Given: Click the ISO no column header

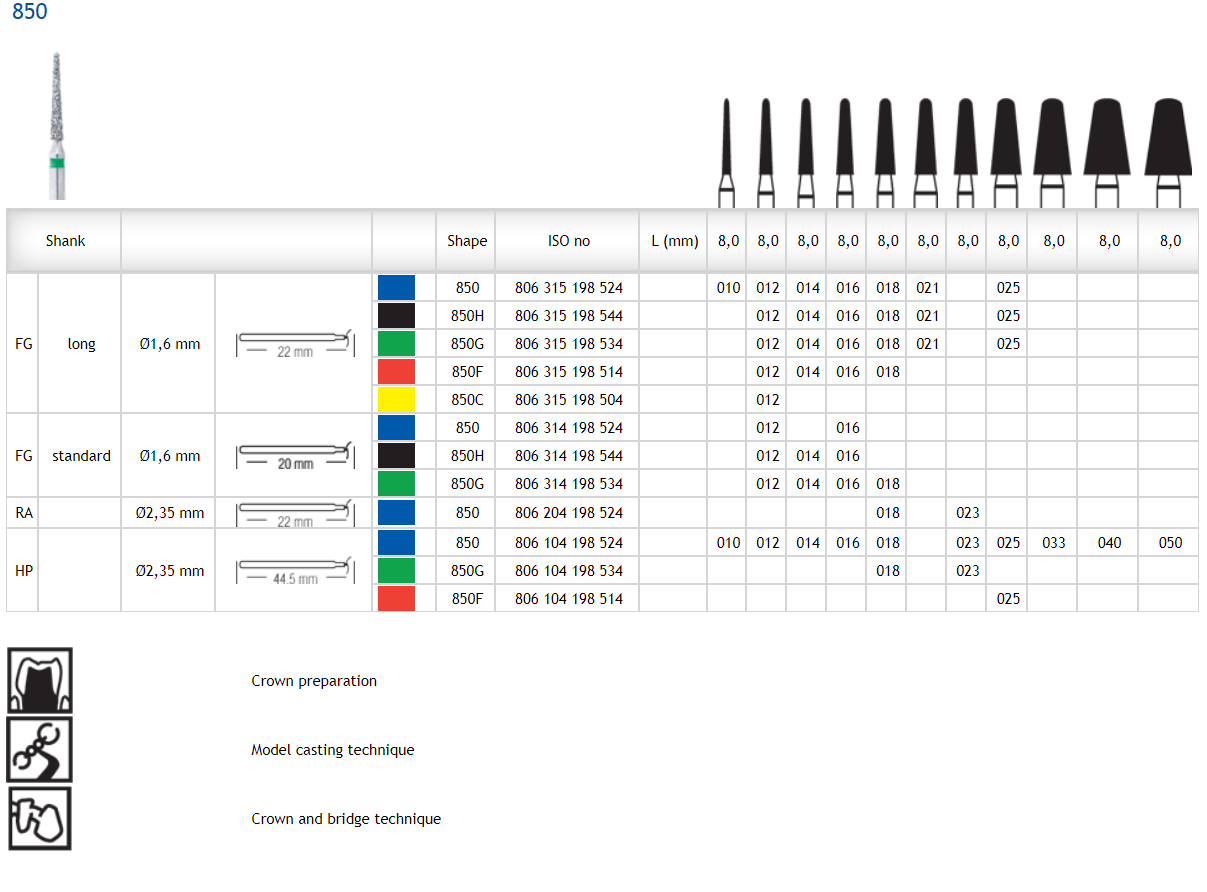Looking at the screenshot, I should coord(568,241).
